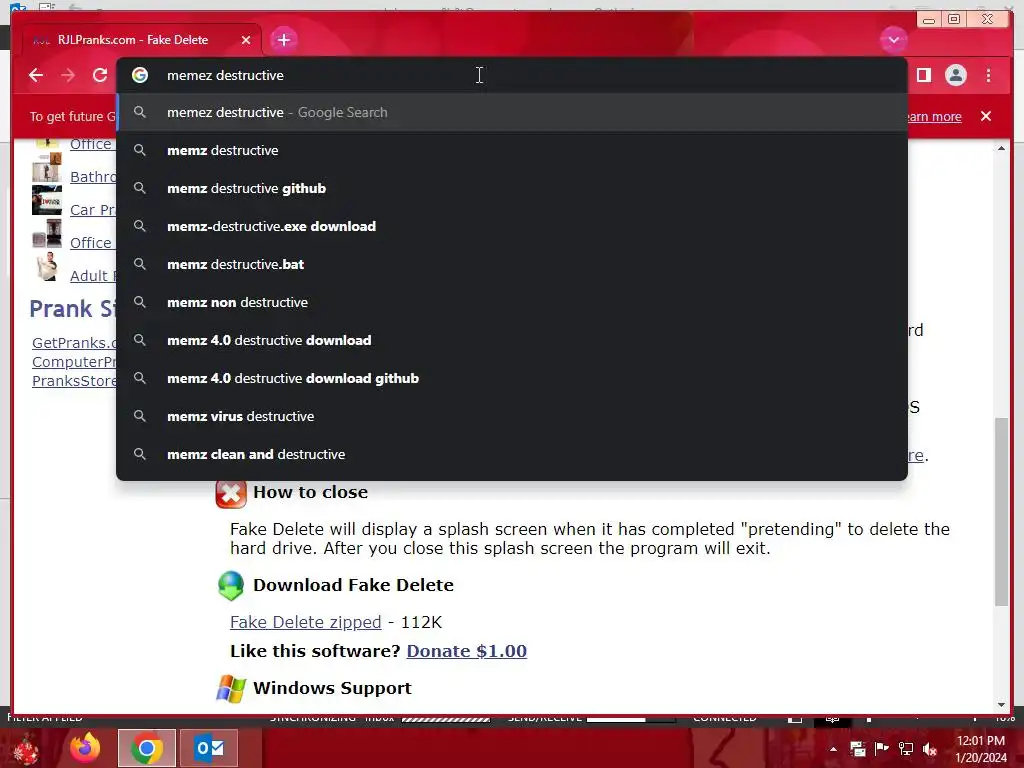Open the Adult pranks sidebar link
This screenshot has width=1024, height=768.
coord(93,276)
